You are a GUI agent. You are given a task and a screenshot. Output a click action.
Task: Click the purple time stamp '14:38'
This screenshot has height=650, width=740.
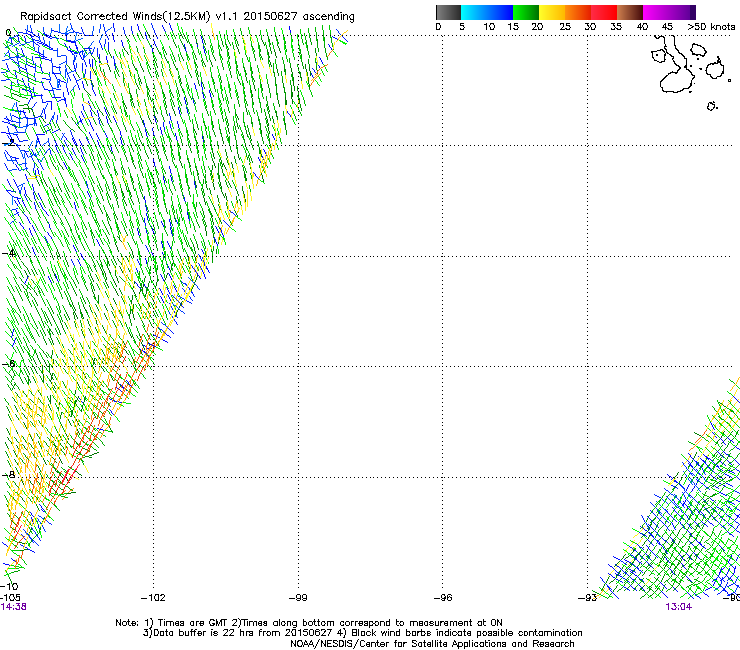click(14, 607)
